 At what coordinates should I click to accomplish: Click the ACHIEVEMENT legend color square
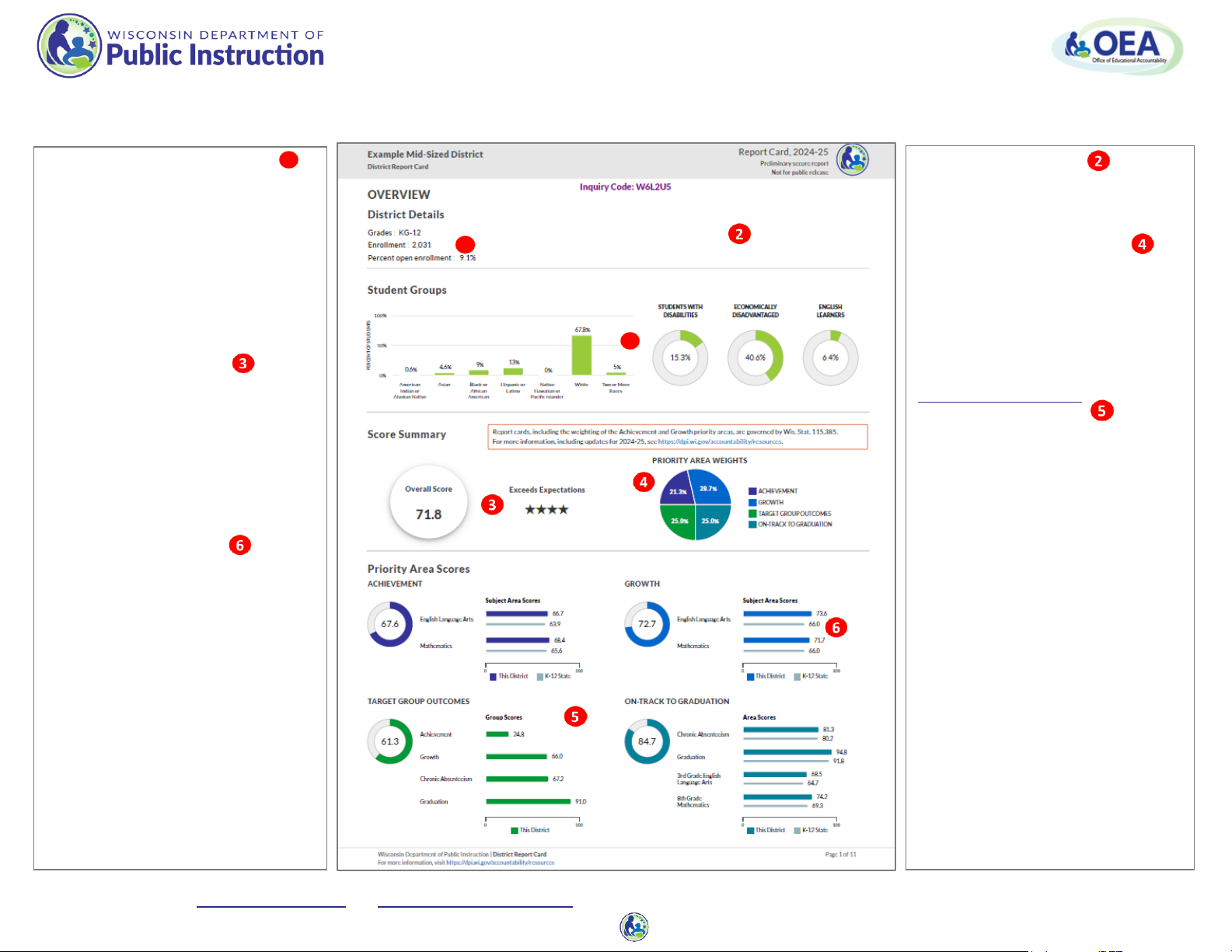tap(752, 491)
